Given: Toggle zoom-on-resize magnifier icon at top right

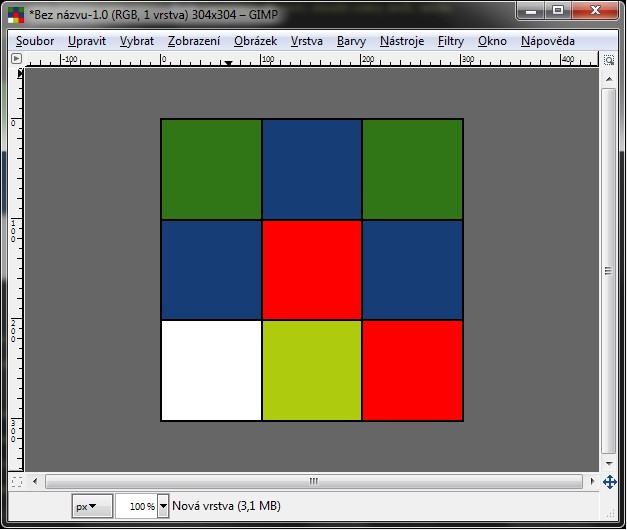Looking at the screenshot, I should click(609, 60).
